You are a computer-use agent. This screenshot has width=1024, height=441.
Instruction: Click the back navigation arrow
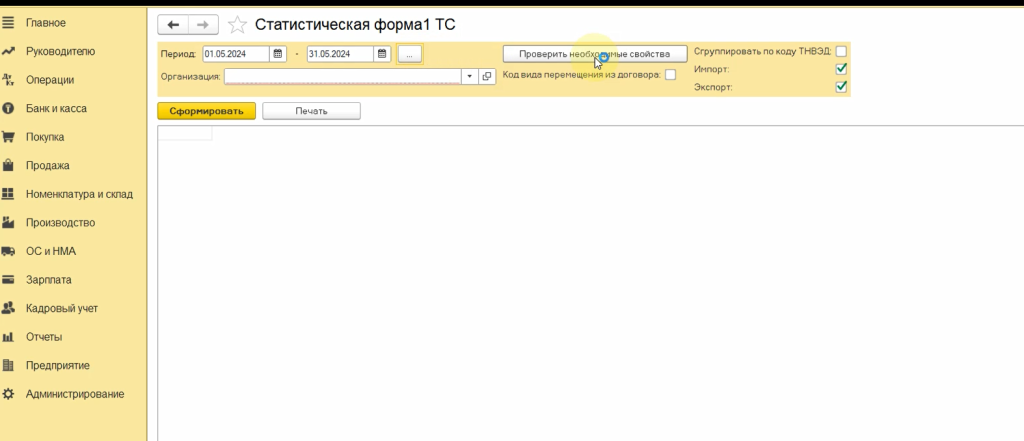click(x=173, y=25)
